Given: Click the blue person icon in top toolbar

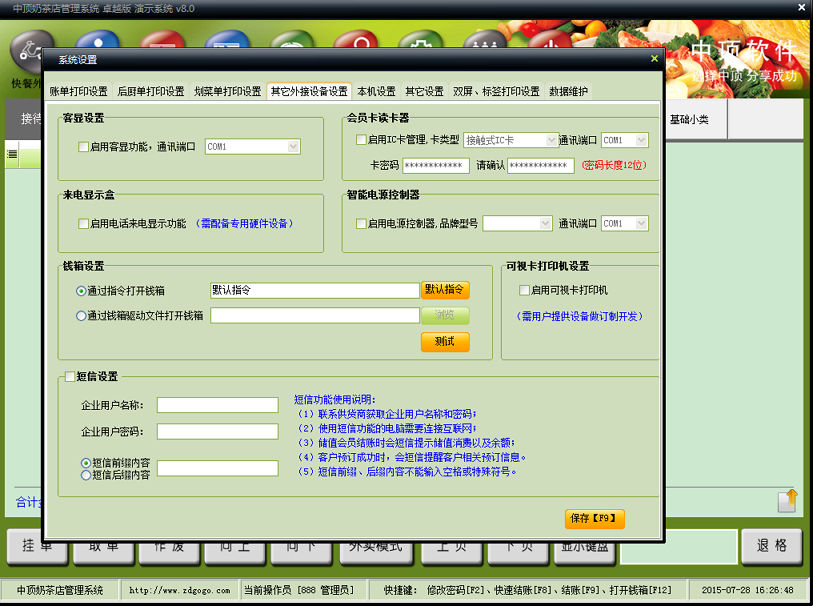Looking at the screenshot, I should [98, 40].
